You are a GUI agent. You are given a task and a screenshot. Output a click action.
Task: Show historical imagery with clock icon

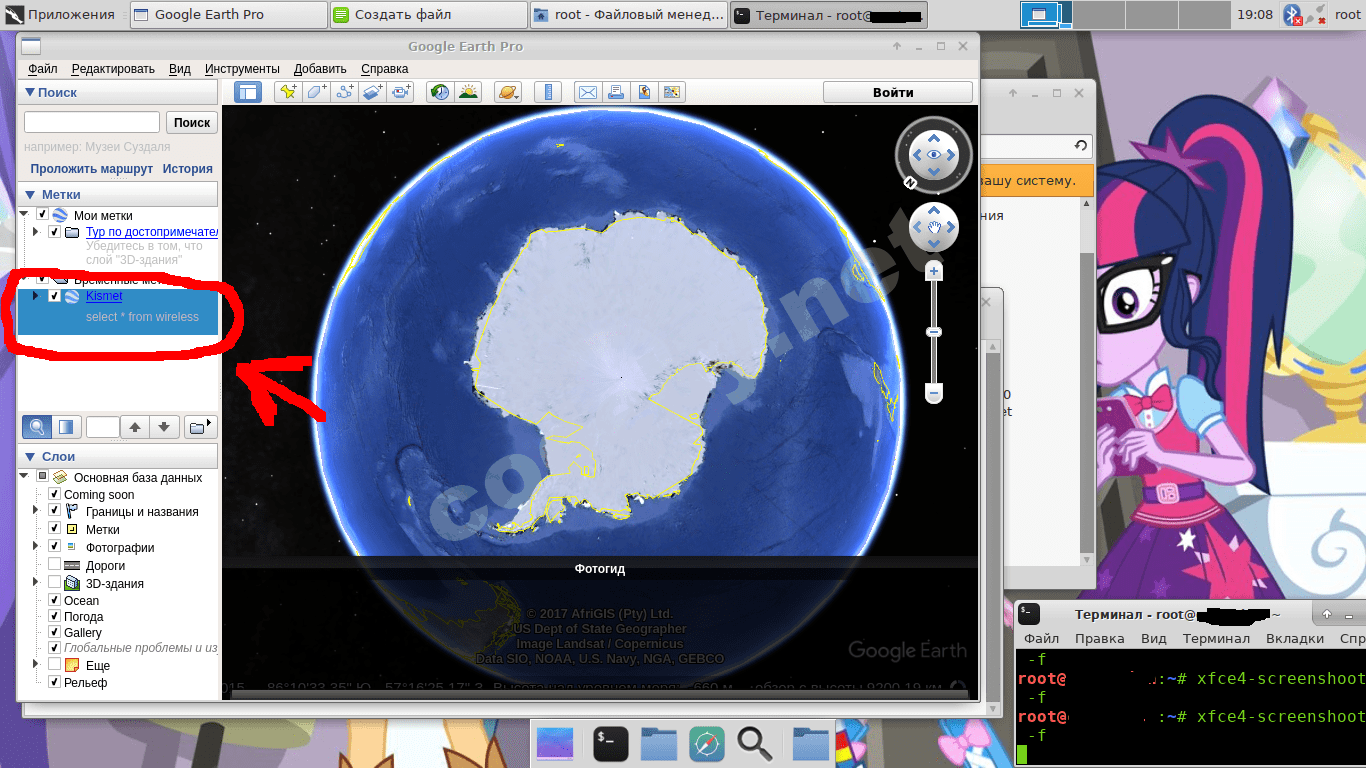pos(440,92)
